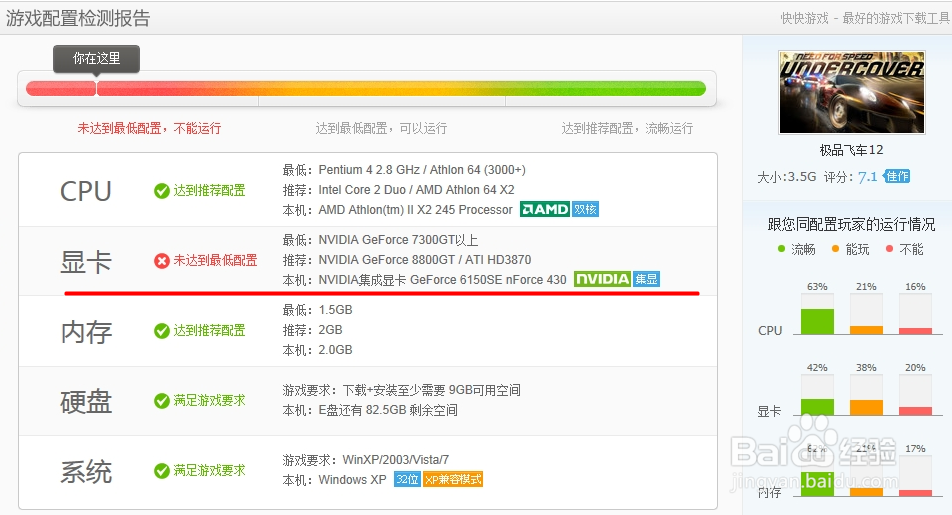Click the green check icon in 硬盘 row
The height and width of the screenshot is (515, 952).
pyautogui.click(x=162, y=401)
